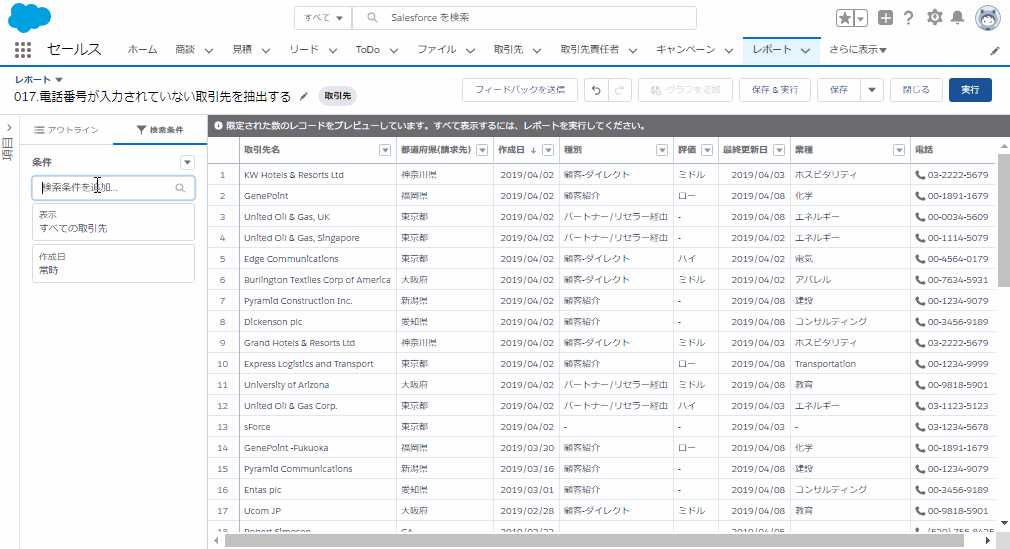
Task: Click the フィードバックを送信 button
Action: [520, 90]
